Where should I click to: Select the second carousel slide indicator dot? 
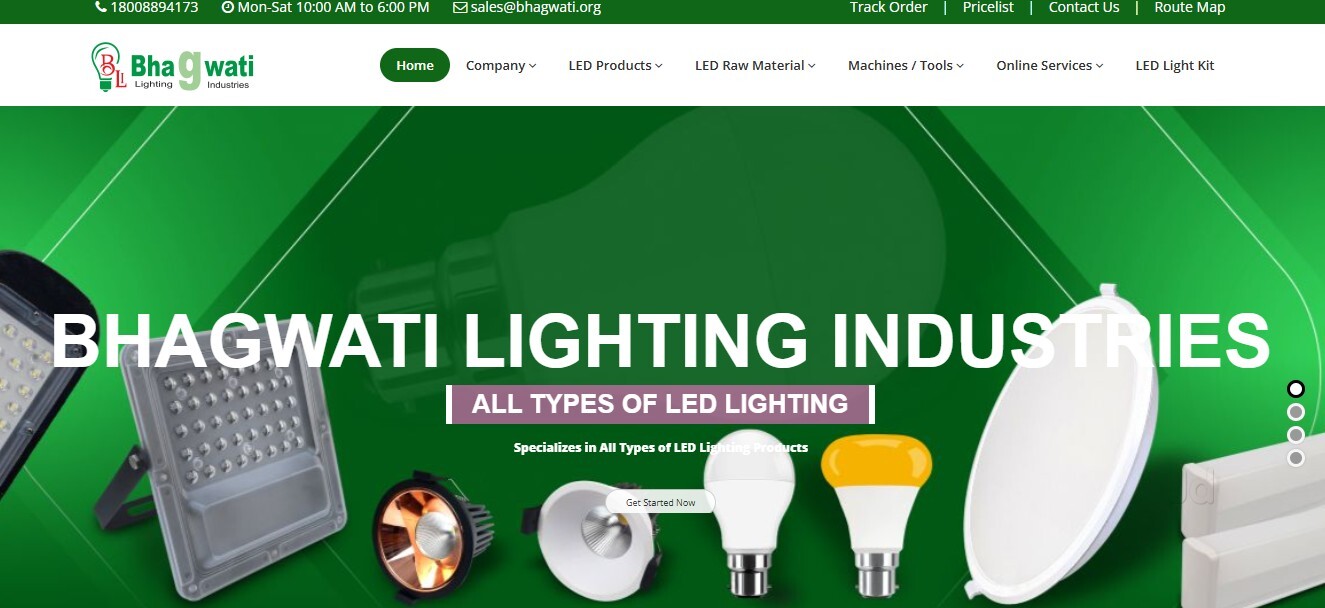click(1296, 412)
